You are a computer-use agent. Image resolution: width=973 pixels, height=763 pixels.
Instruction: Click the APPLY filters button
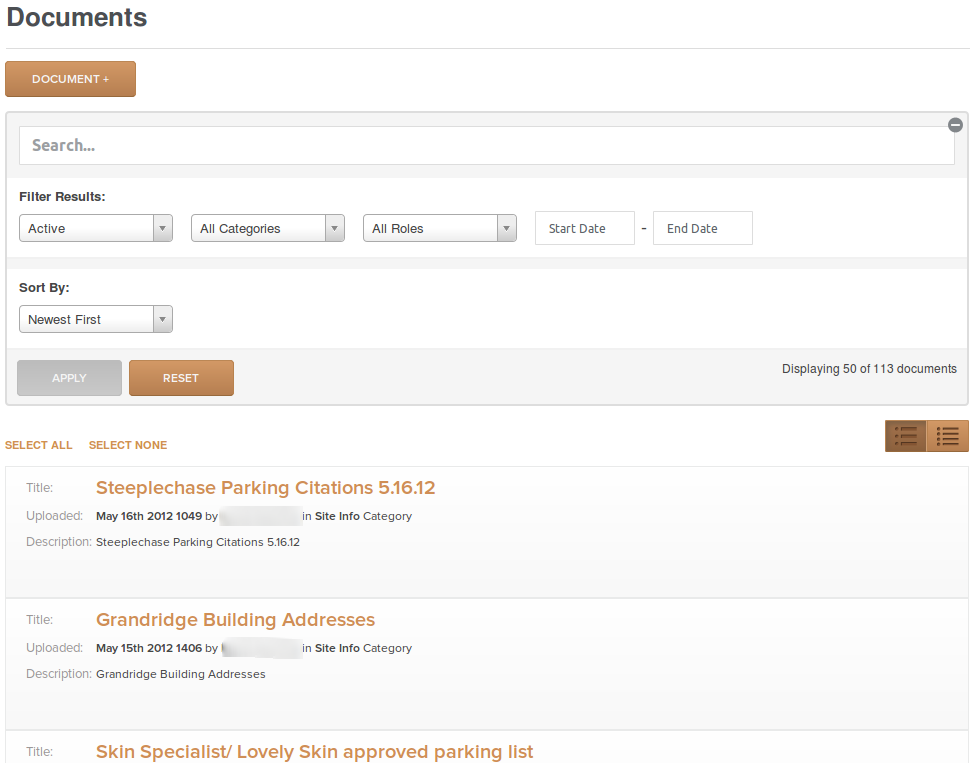pyautogui.click(x=70, y=378)
